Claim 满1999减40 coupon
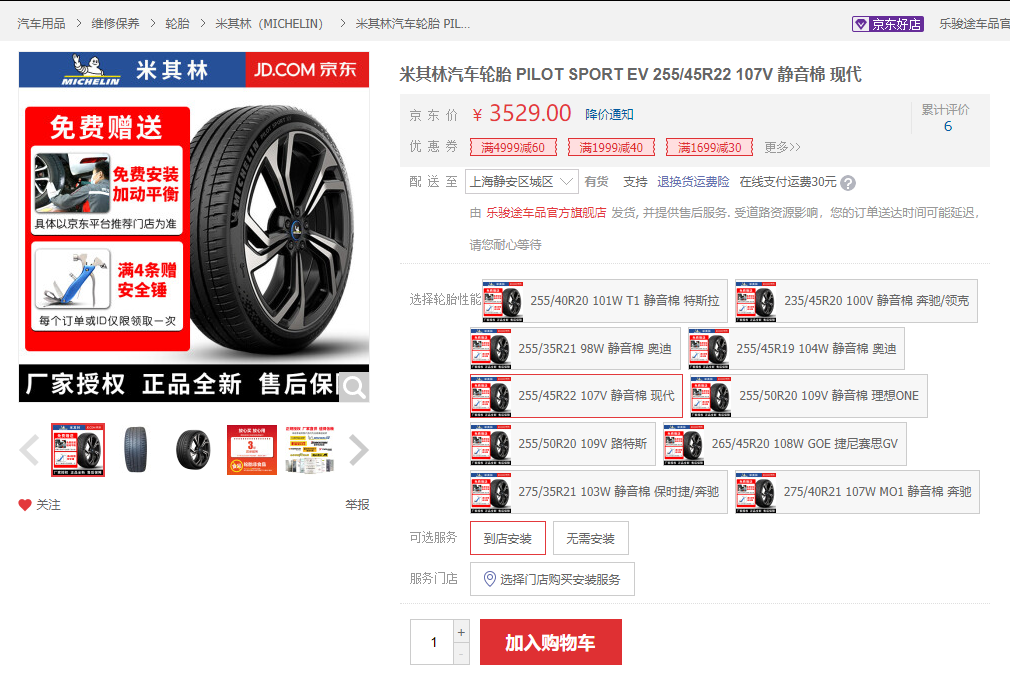 [611, 148]
